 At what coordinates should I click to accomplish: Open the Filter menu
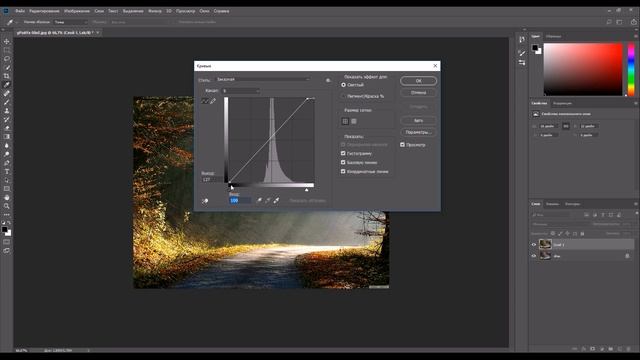pos(155,11)
